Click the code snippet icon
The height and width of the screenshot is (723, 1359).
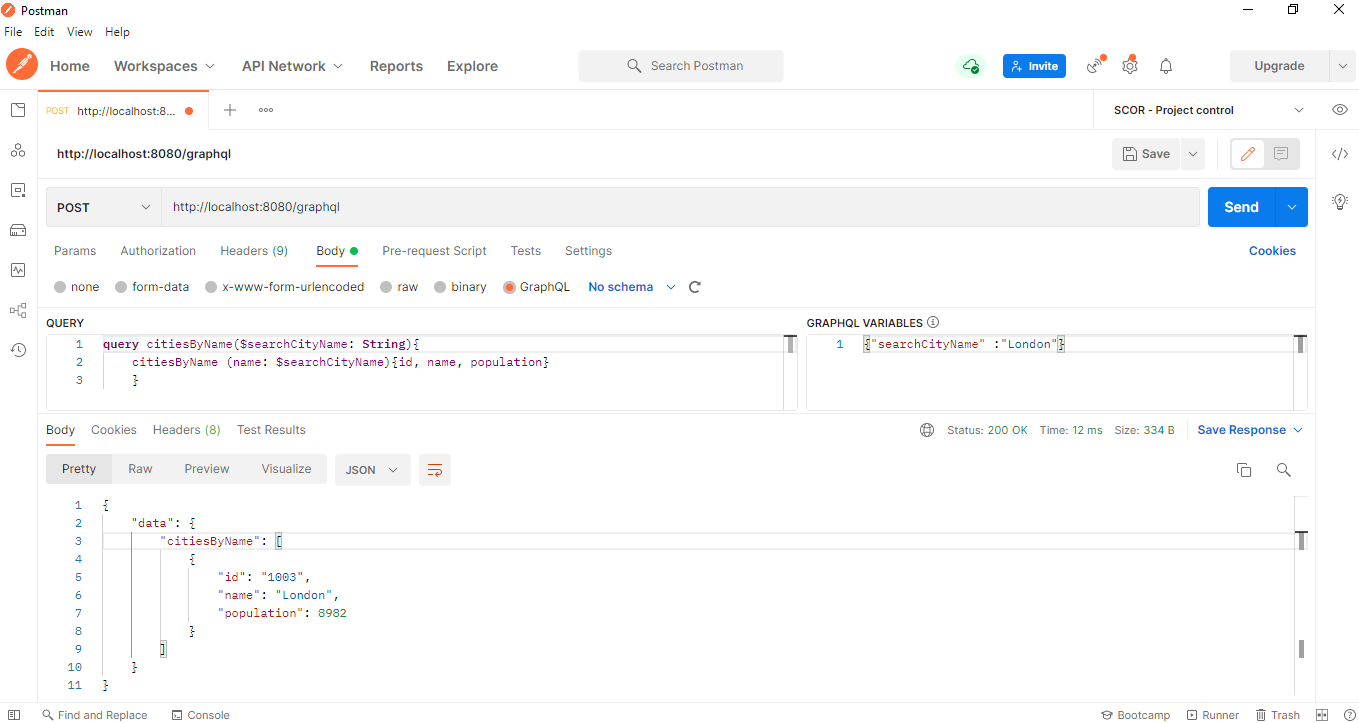1340,153
